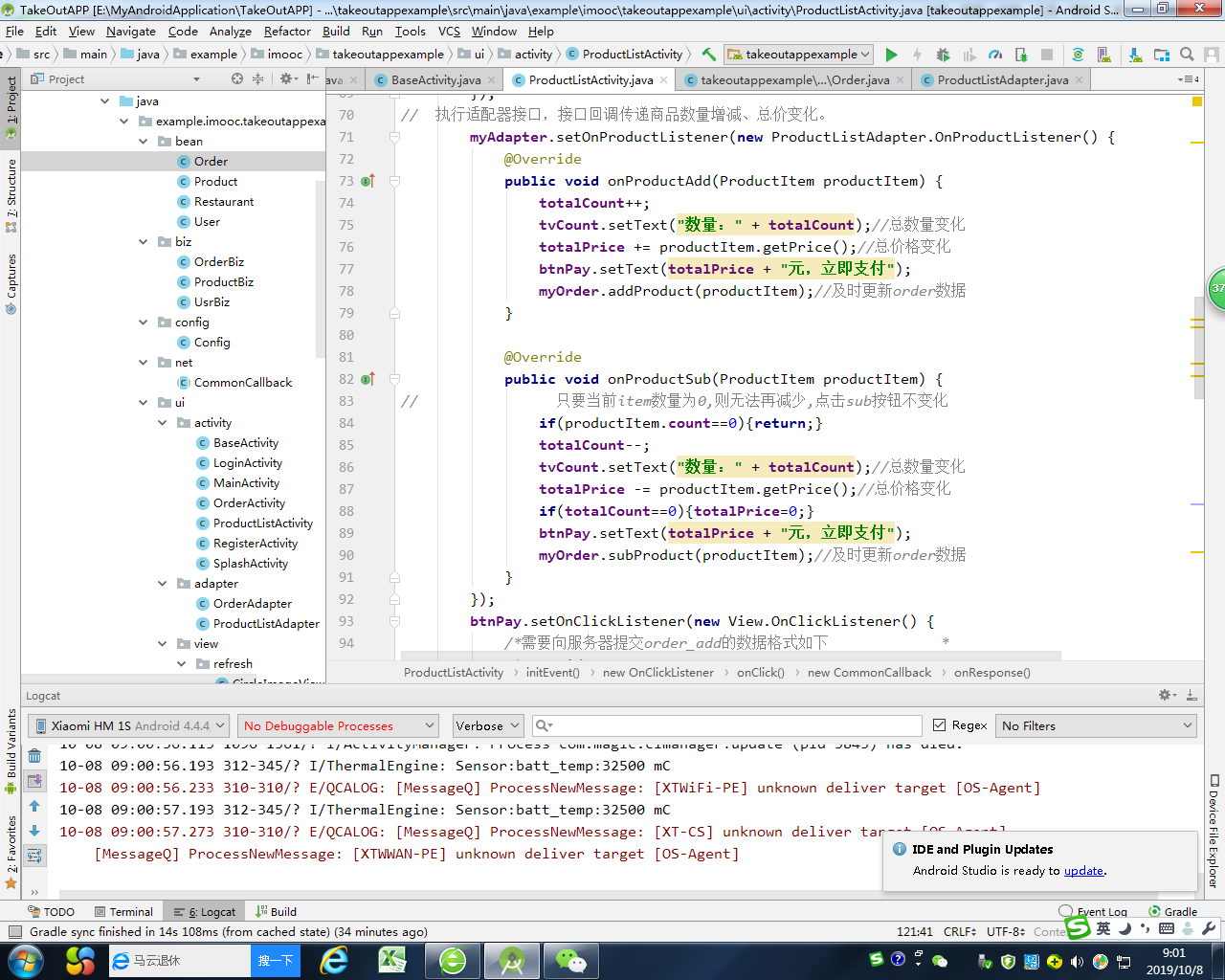This screenshot has height=980, width=1225.
Task: Click the logcat up arrow icon
Action: pos(34,806)
